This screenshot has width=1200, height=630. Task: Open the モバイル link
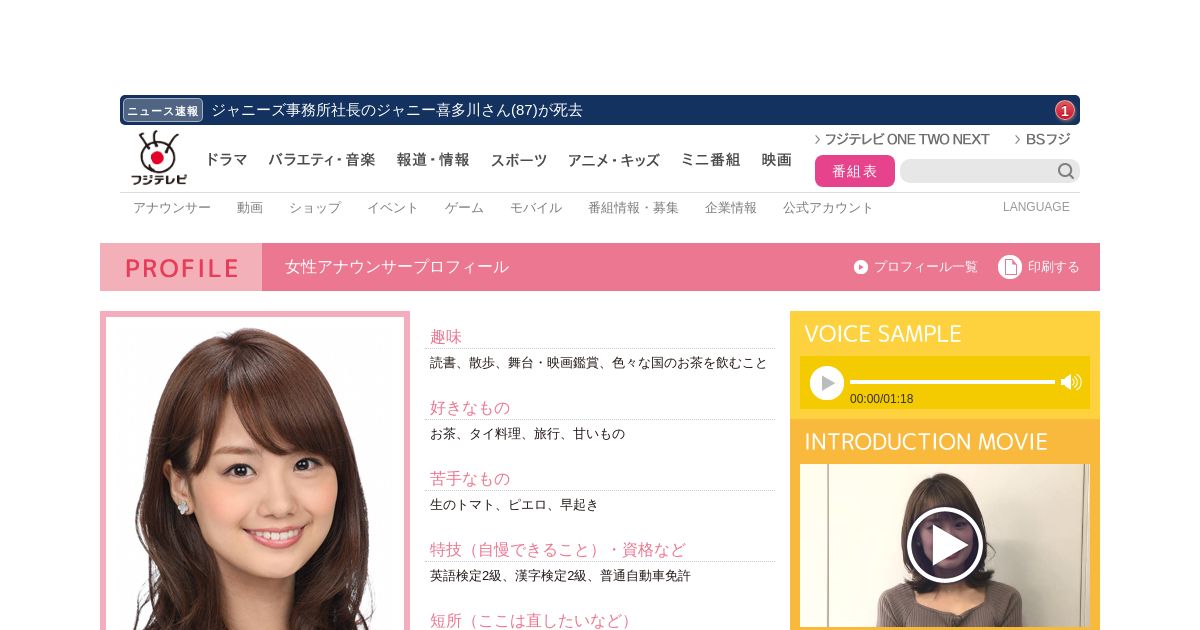536,208
